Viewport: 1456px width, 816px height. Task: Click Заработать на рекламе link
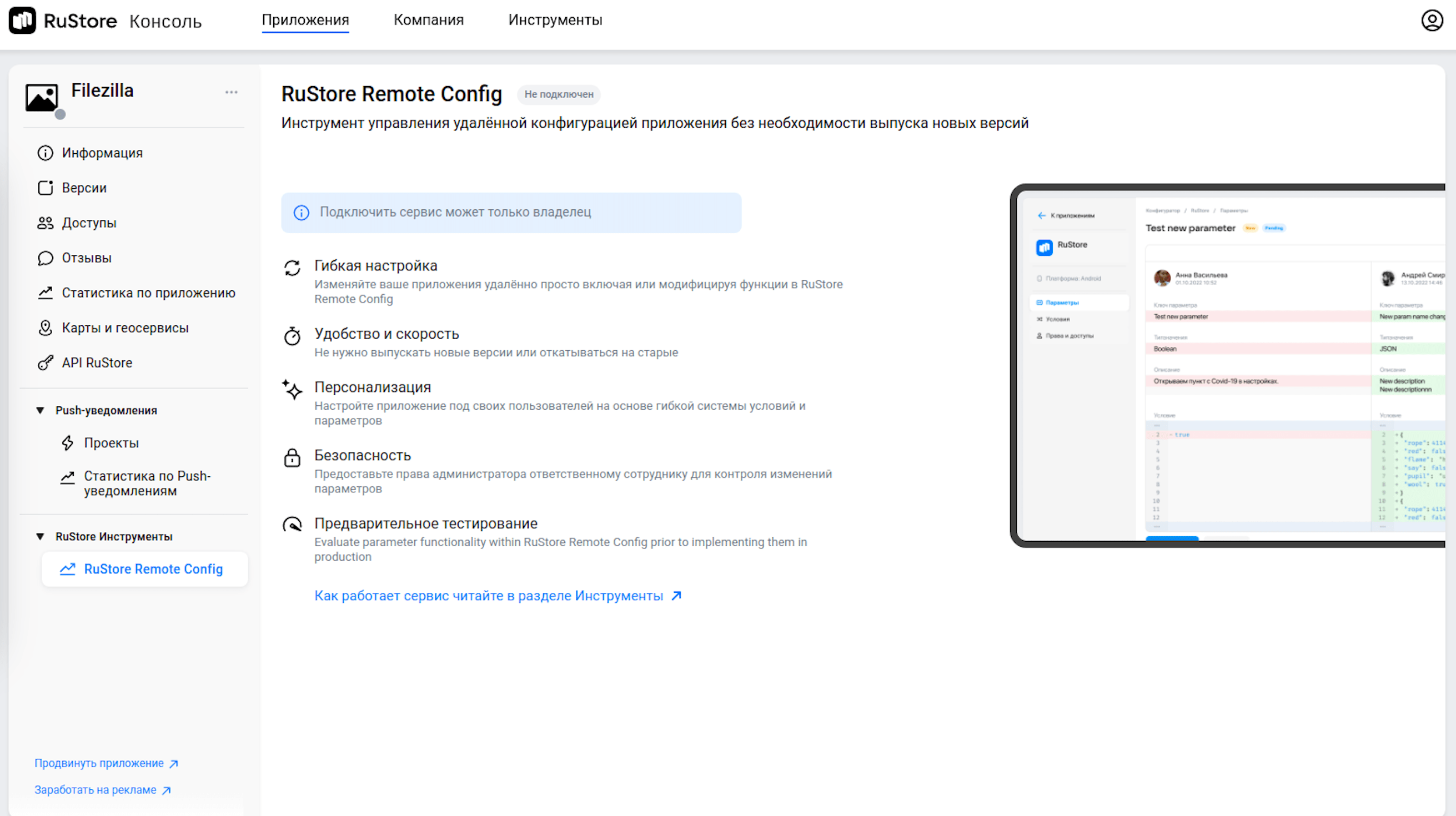(102, 790)
